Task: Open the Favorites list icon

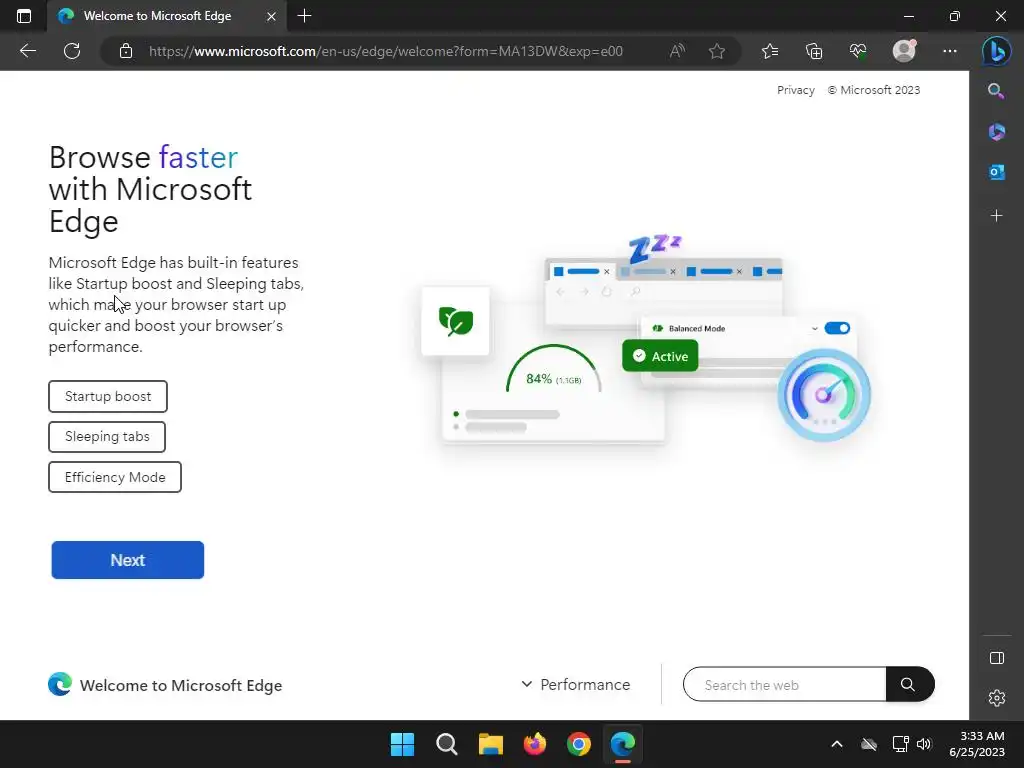Action: [x=770, y=51]
